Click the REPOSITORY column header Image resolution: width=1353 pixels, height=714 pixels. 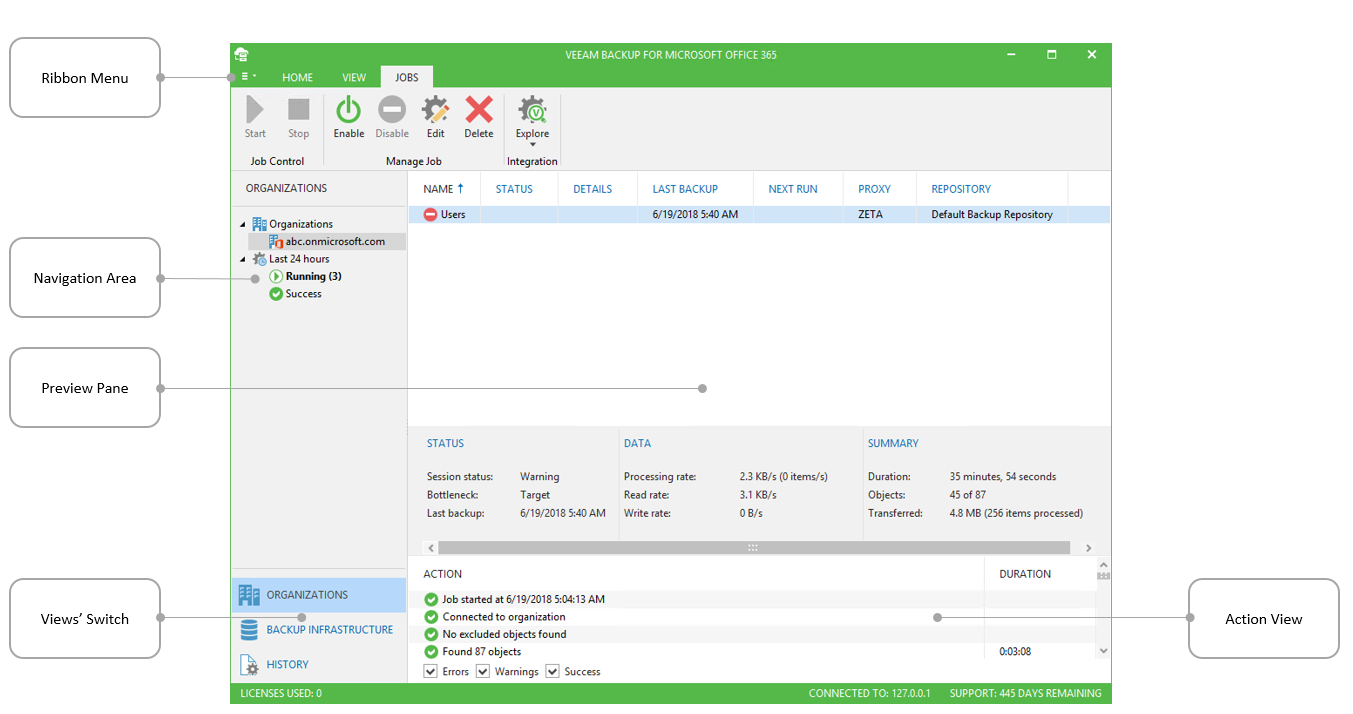[961, 189]
